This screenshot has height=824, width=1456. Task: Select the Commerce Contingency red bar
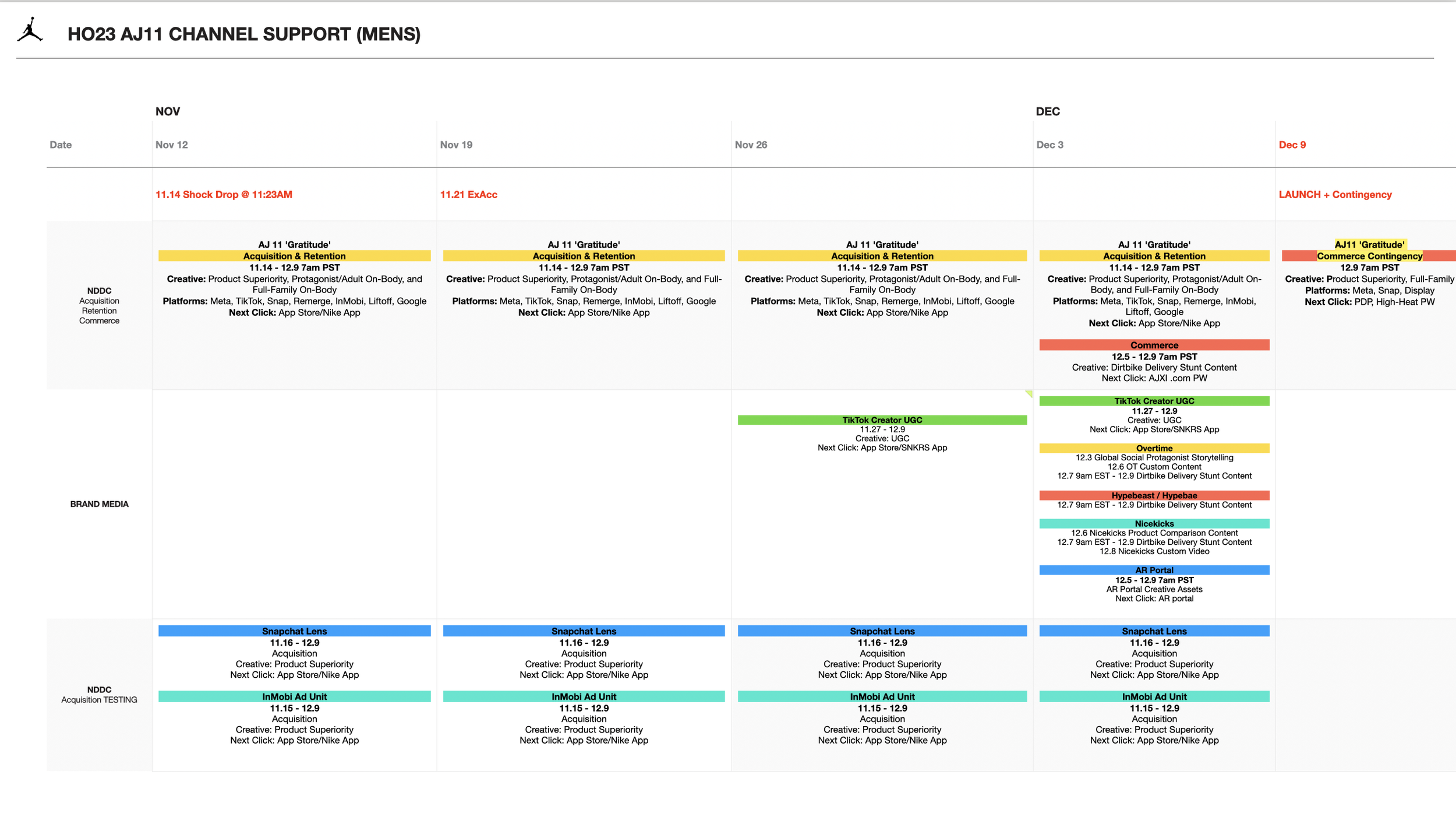pos(1369,256)
